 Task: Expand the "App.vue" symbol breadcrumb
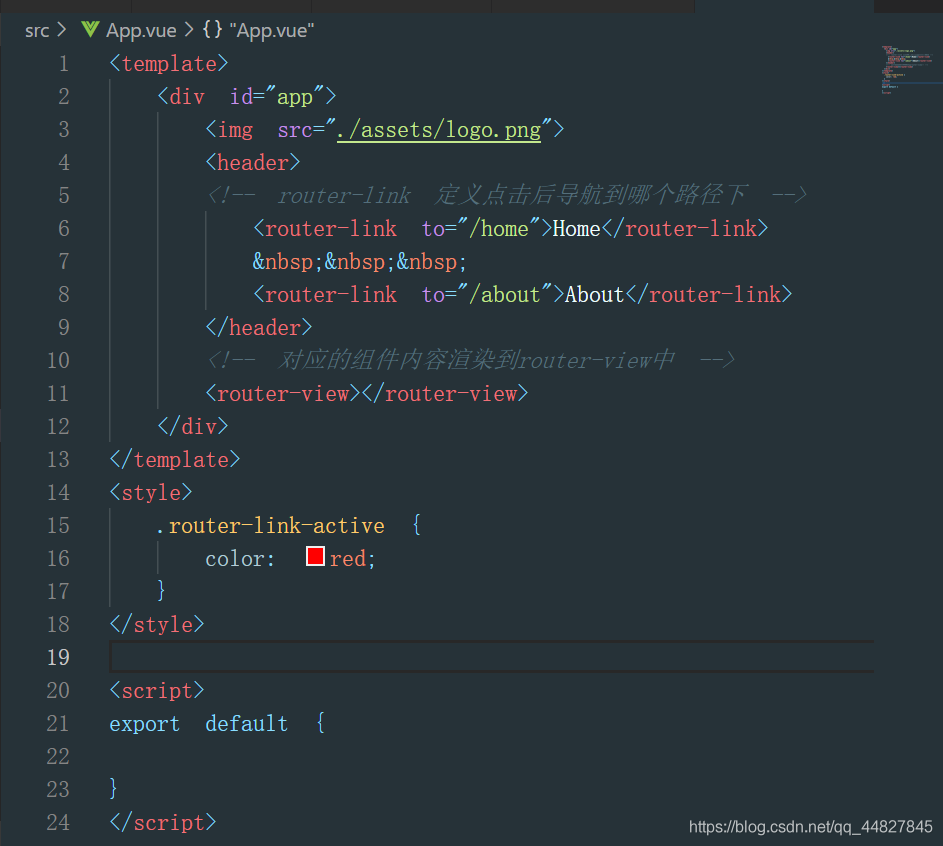pos(272,30)
